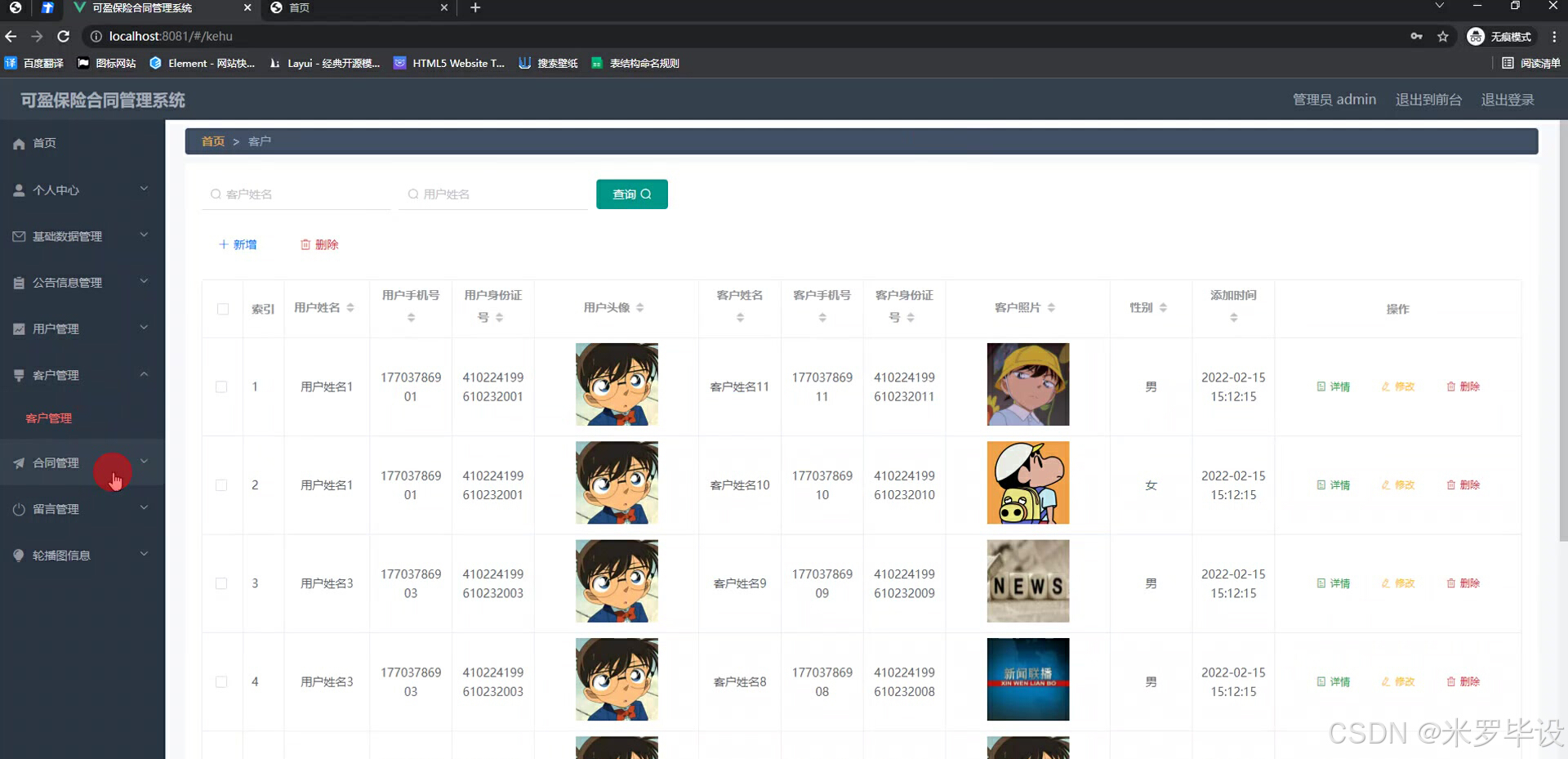The width and height of the screenshot is (1568, 759).
Task: Click the power icon beside 留言管理
Action: coord(19,509)
